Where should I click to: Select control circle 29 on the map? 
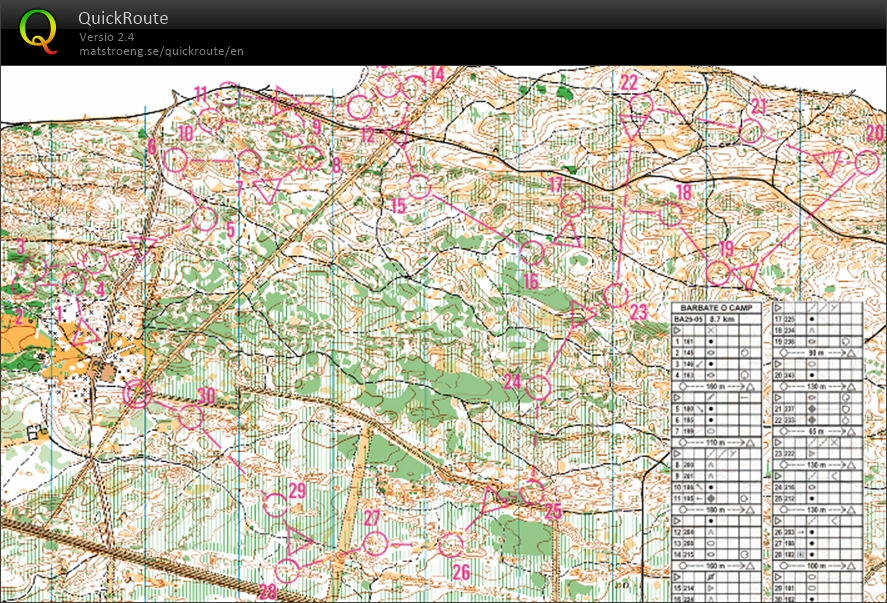click(275, 505)
